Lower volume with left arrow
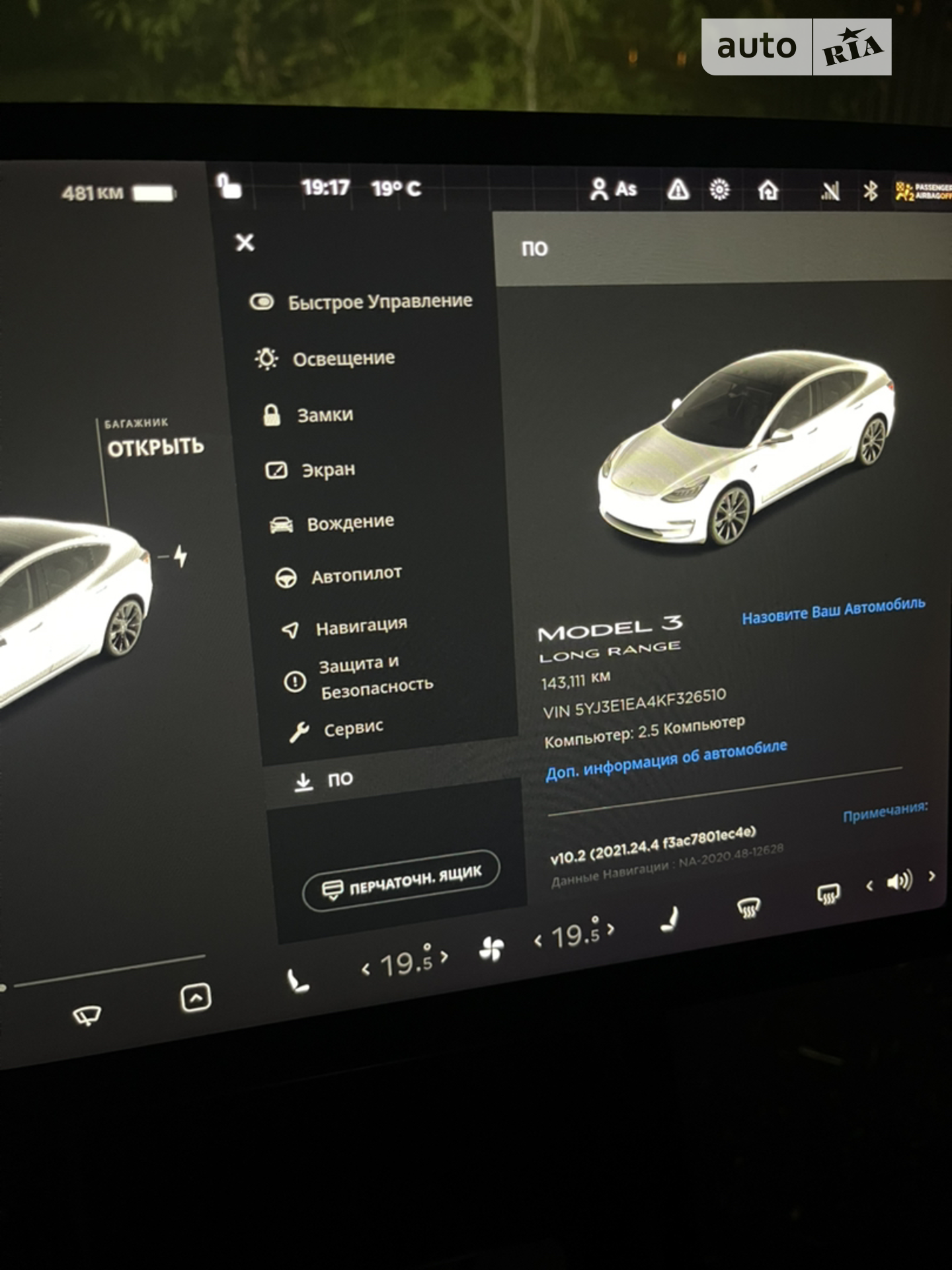This screenshot has width=952, height=1270. [x=870, y=886]
